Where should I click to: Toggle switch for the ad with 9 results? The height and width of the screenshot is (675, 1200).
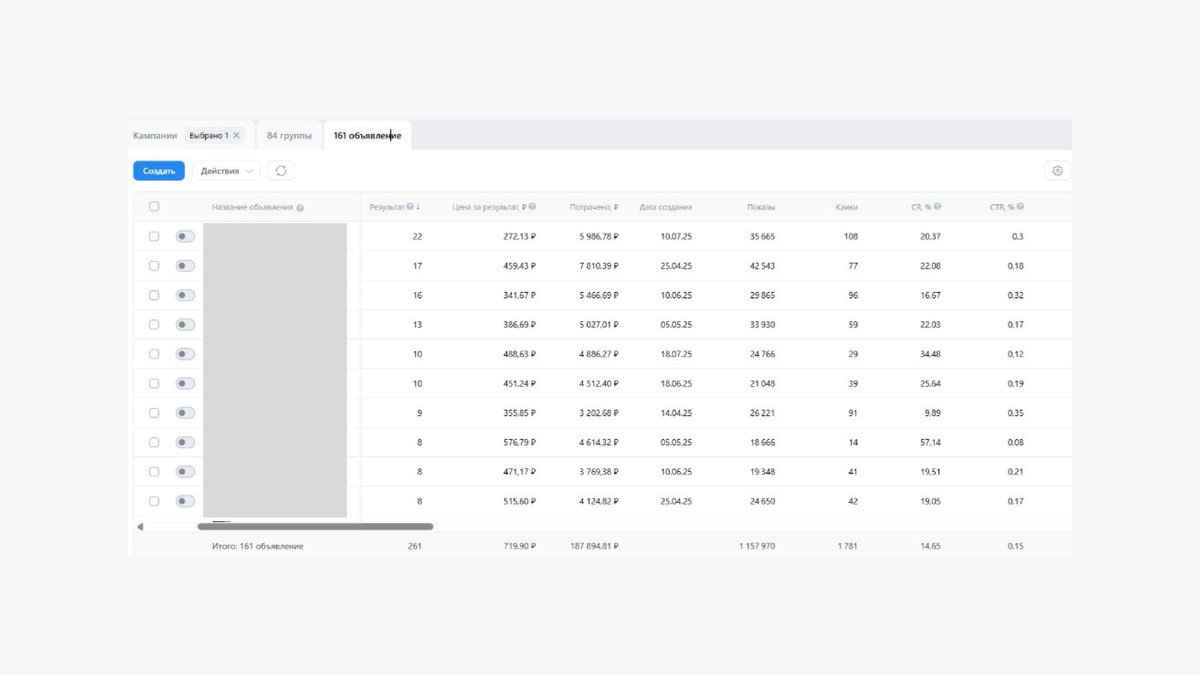coord(185,413)
